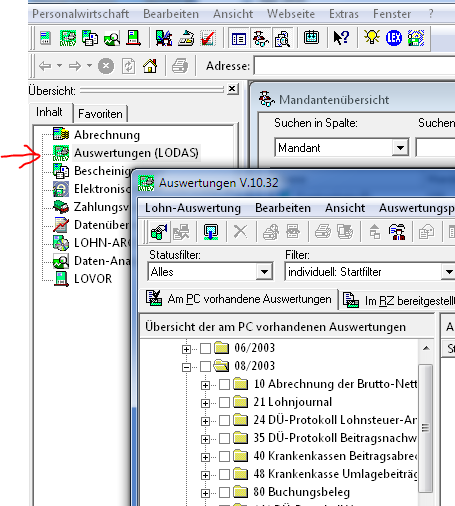Expand the 06/2003 tree node
Image resolution: width=455 pixels, height=506 pixels.
186,349
